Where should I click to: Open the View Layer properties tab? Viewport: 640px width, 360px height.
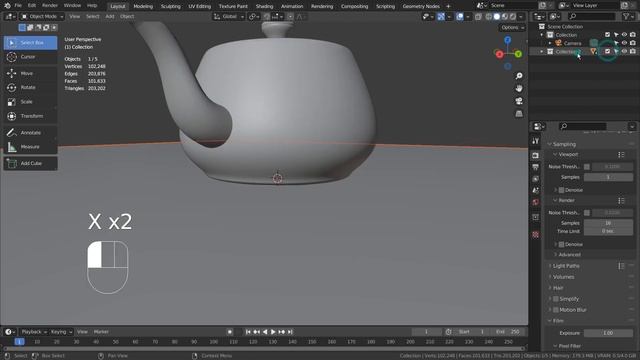point(536,179)
